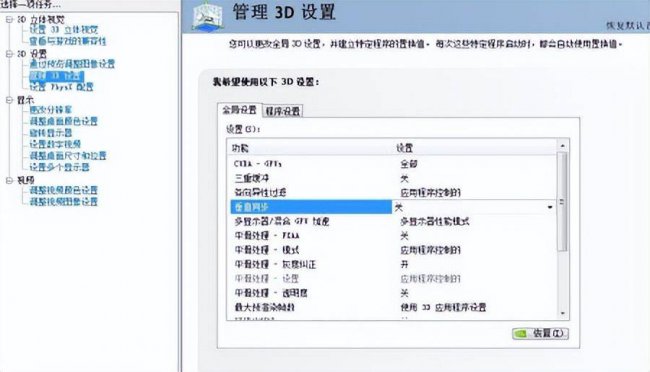
Task: Open 查看与游戏的兼容性 in the task tree
Action: point(68,41)
